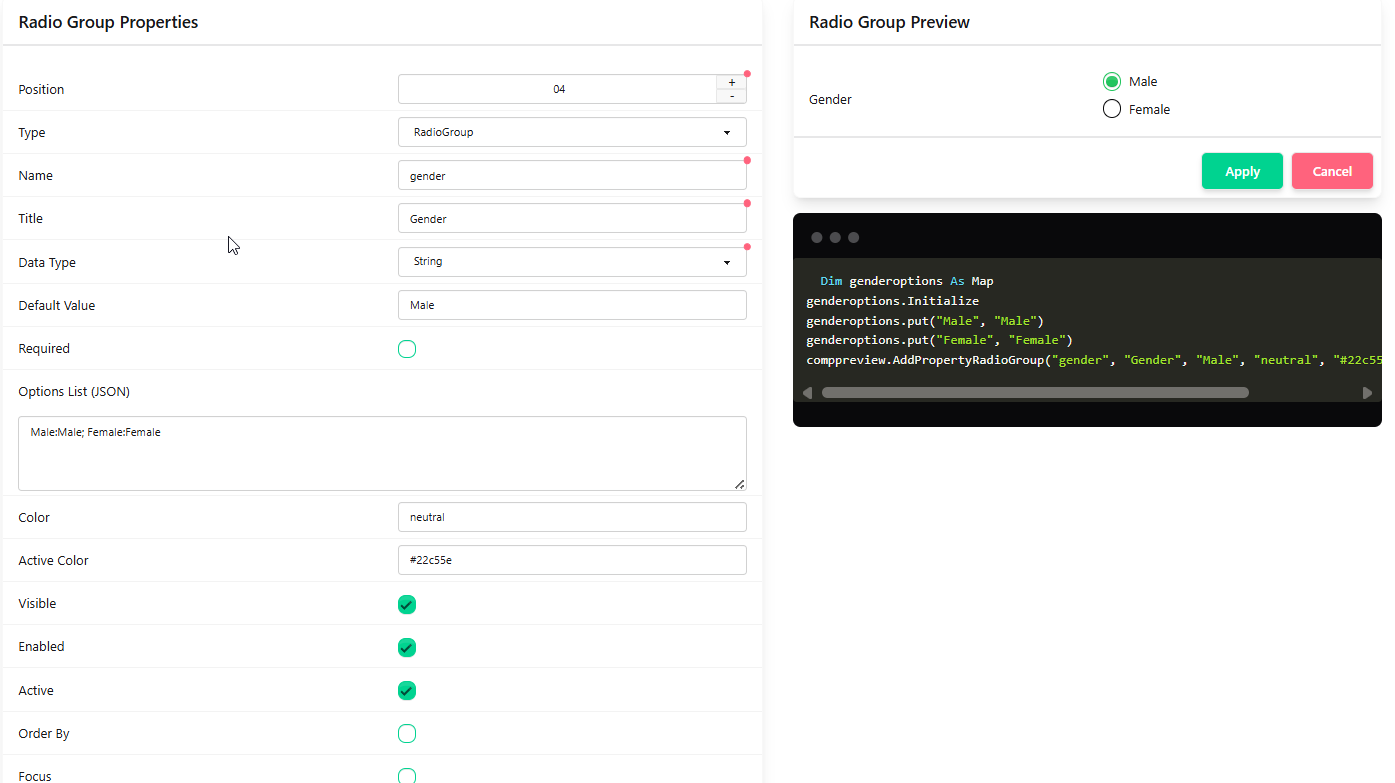Uncheck the Active checkbox
The image size is (1395, 783).
[407, 691]
